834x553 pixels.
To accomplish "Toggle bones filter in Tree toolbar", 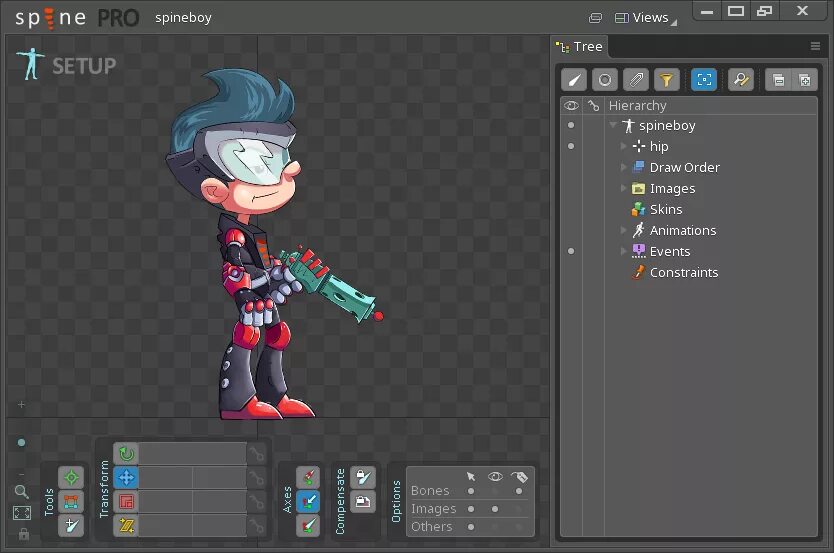I will pos(574,80).
